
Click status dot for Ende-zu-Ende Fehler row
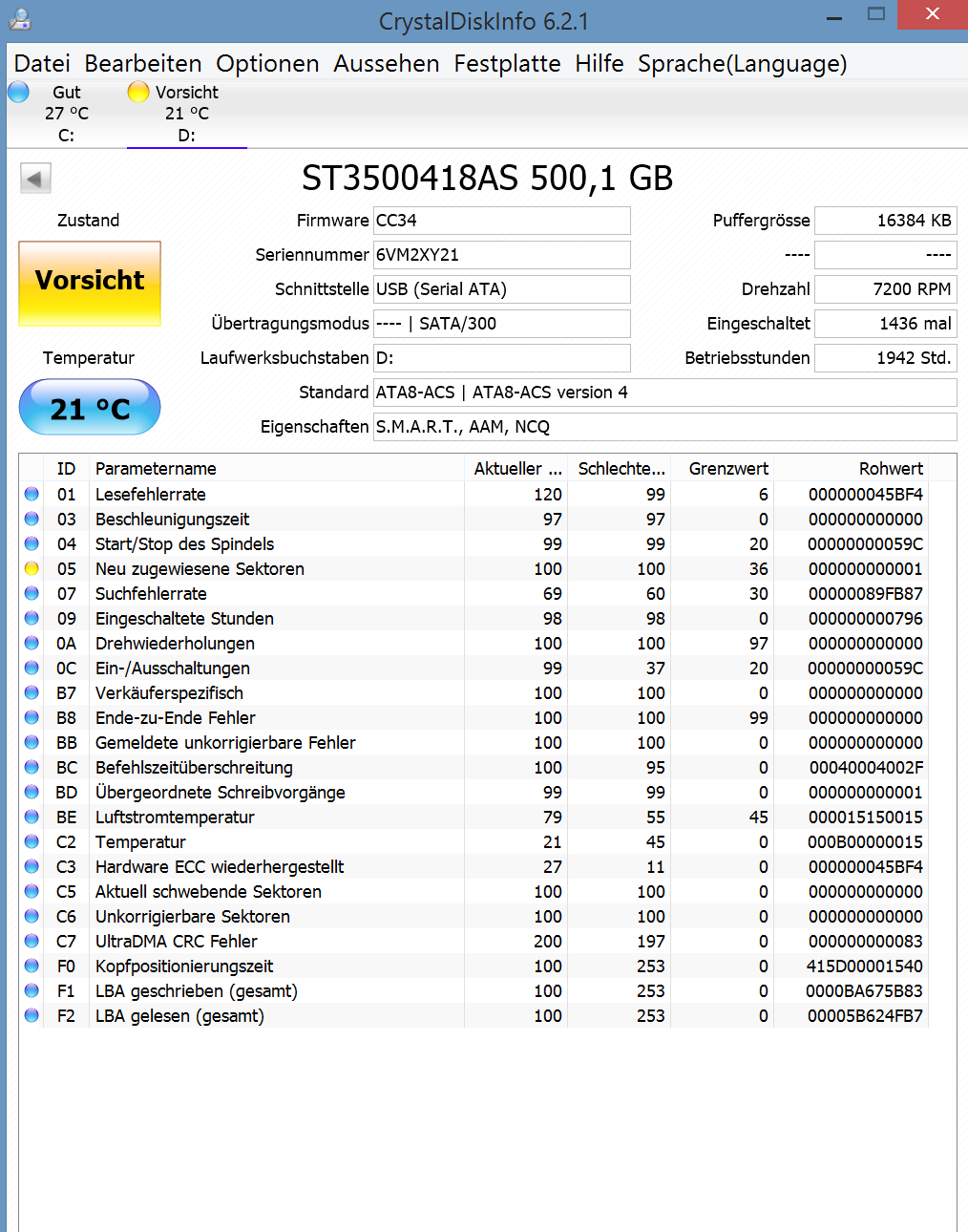click(32, 717)
